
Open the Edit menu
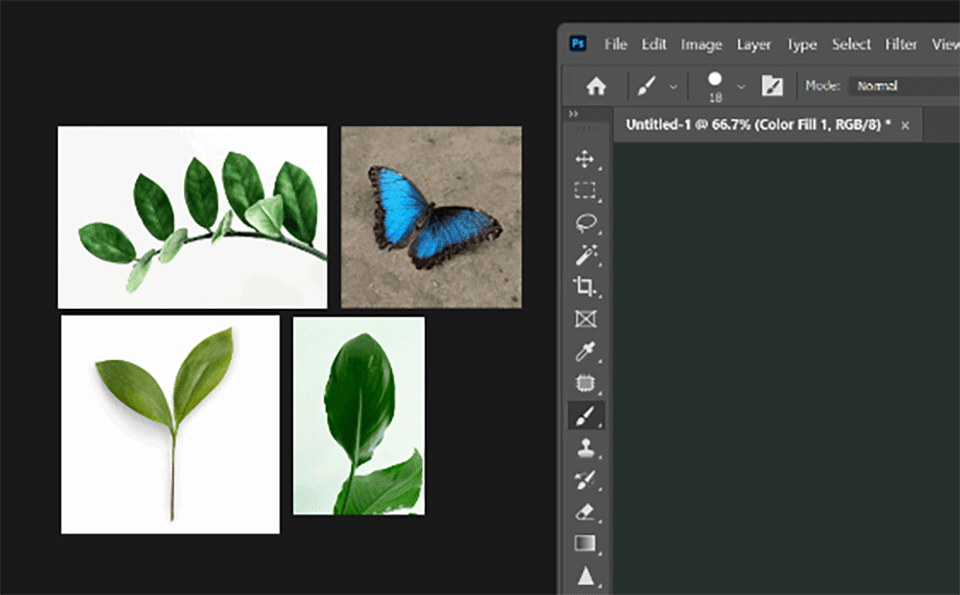point(654,44)
